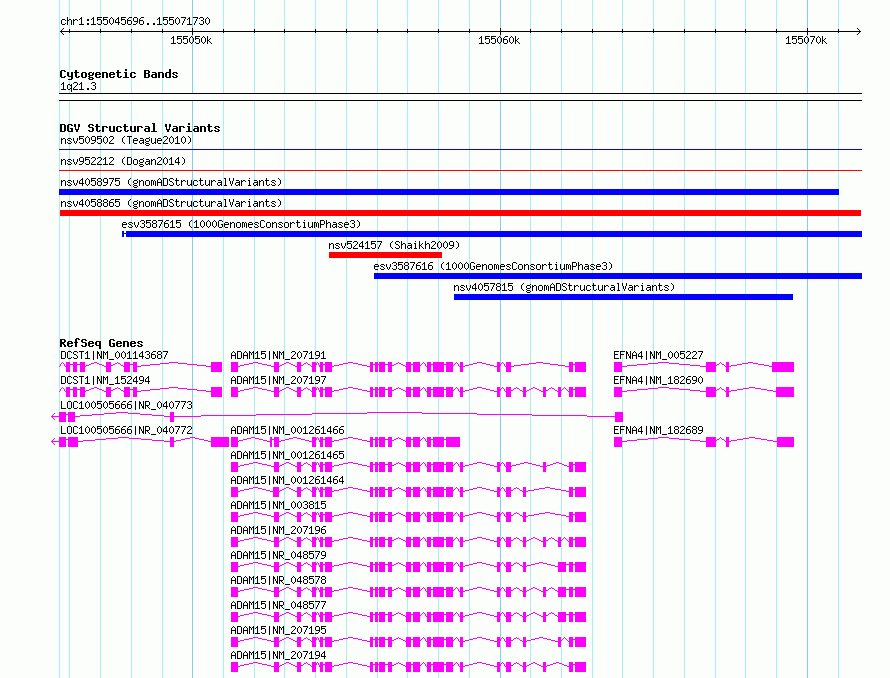This screenshot has height=678, width=890.
Task: Open transcript DCST1|NM_152494
Action: pos(105,380)
